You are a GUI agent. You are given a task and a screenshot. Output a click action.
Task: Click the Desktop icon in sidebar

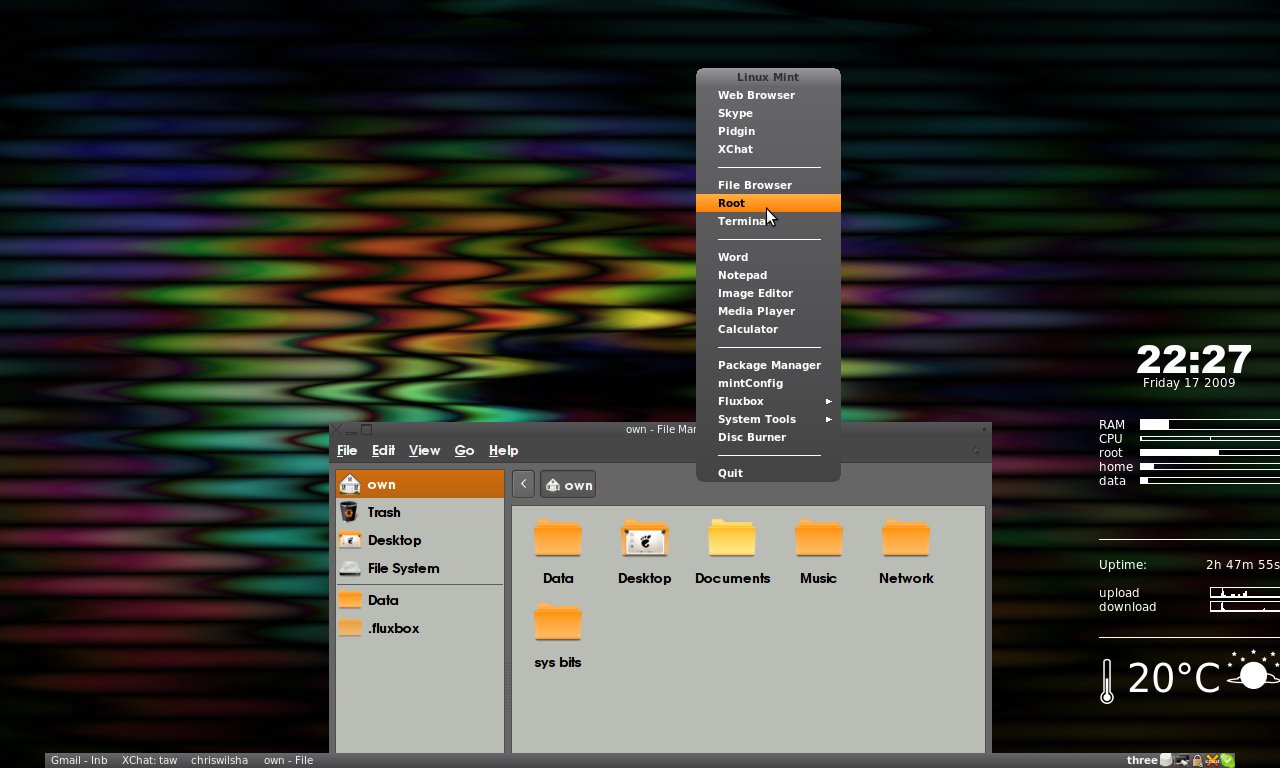click(350, 540)
